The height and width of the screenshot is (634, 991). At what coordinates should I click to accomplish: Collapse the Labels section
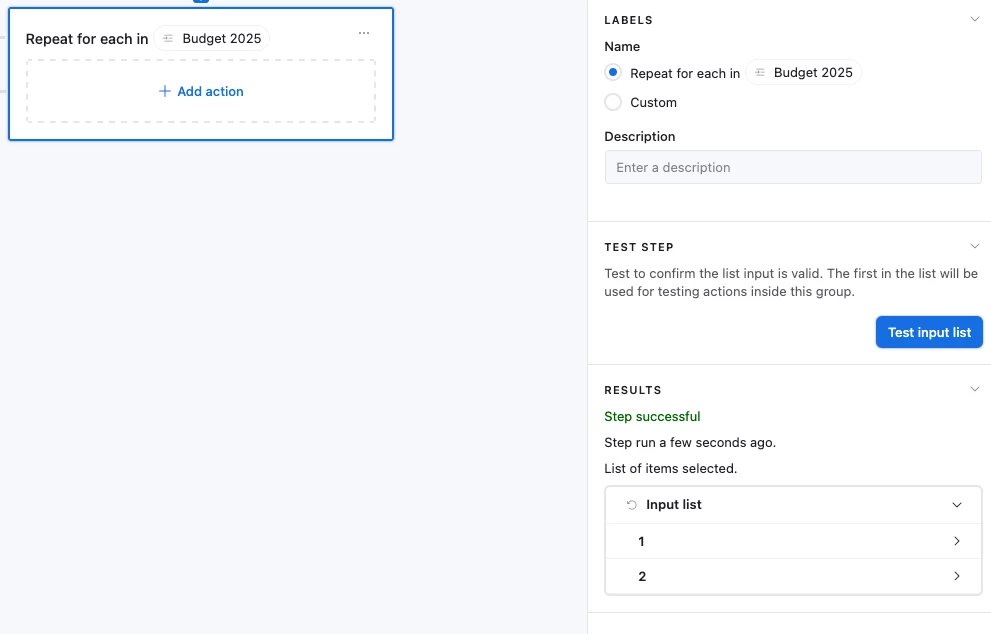coord(975,19)
